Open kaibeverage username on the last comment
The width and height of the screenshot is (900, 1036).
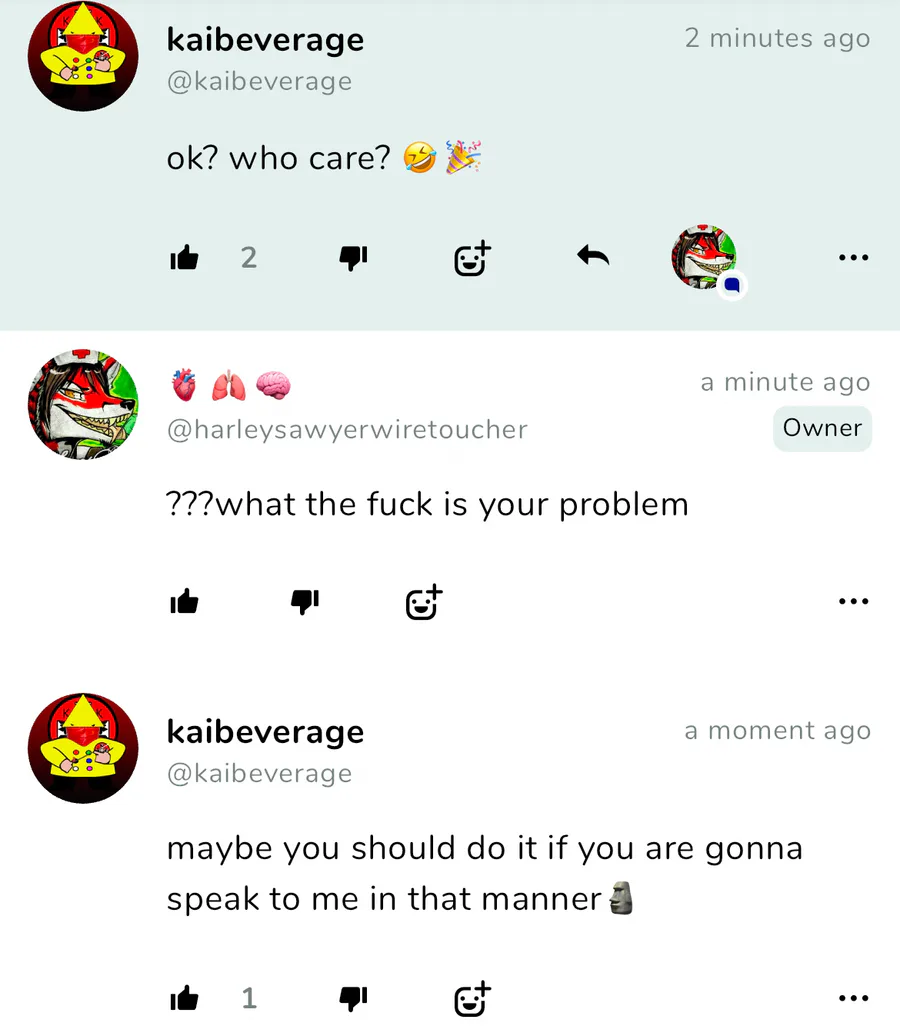pos(265,731)
